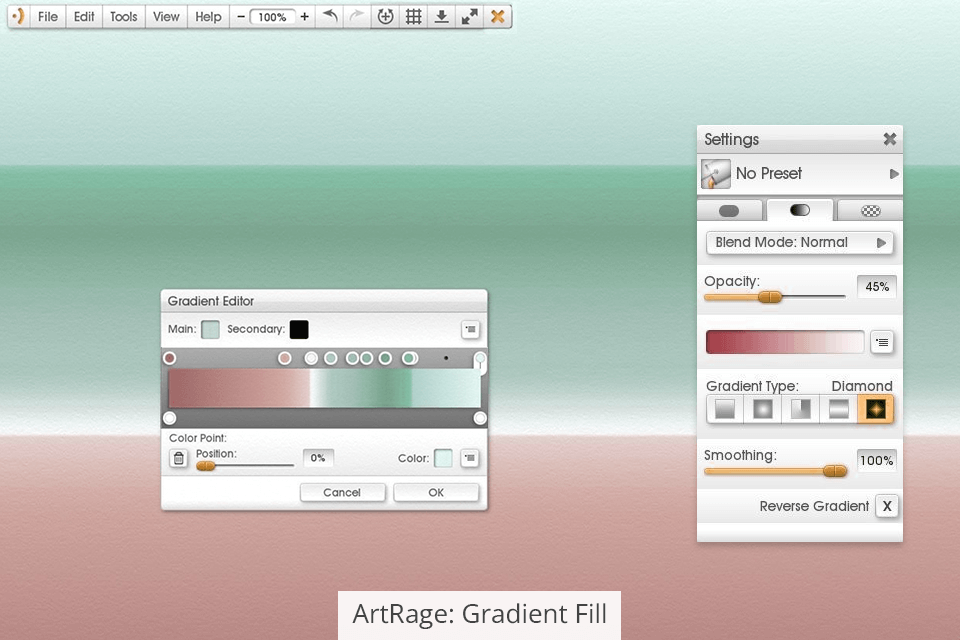The image size is (960, 640).
Task: Click the Opacity 45% value field
Action: pyautogui.click(x=877, y=287)
